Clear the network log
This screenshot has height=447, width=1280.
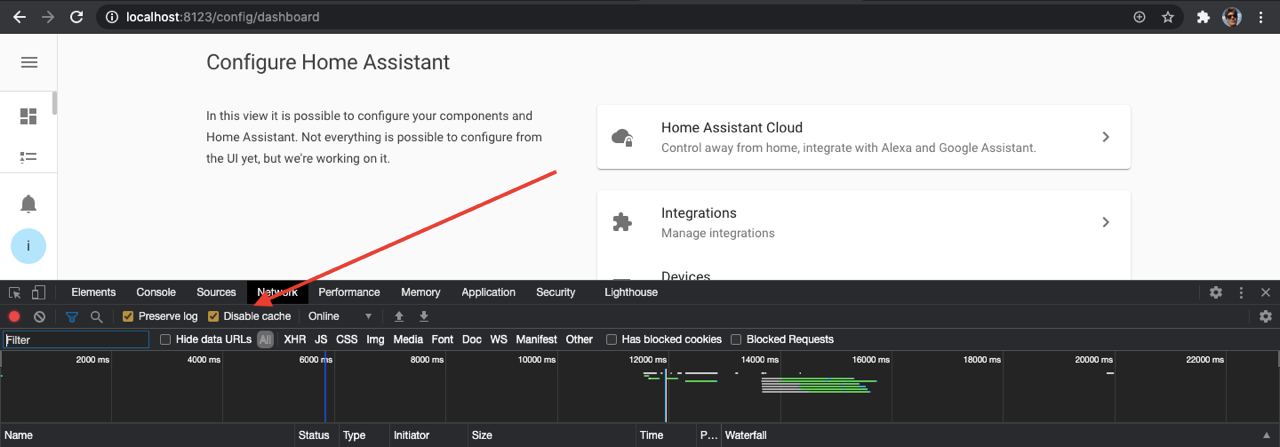pos(39,316)
